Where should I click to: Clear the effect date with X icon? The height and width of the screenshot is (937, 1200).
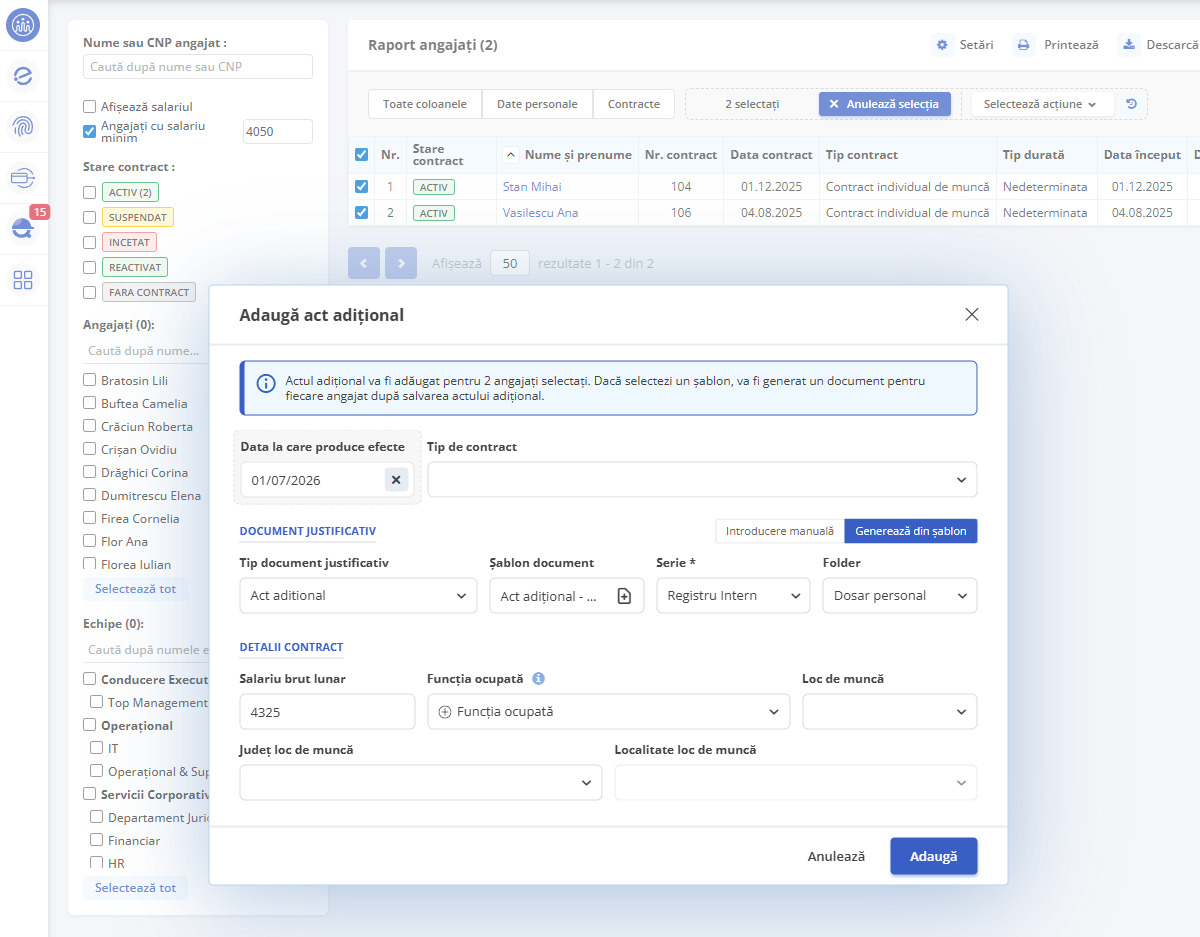[x=396, y=480]
